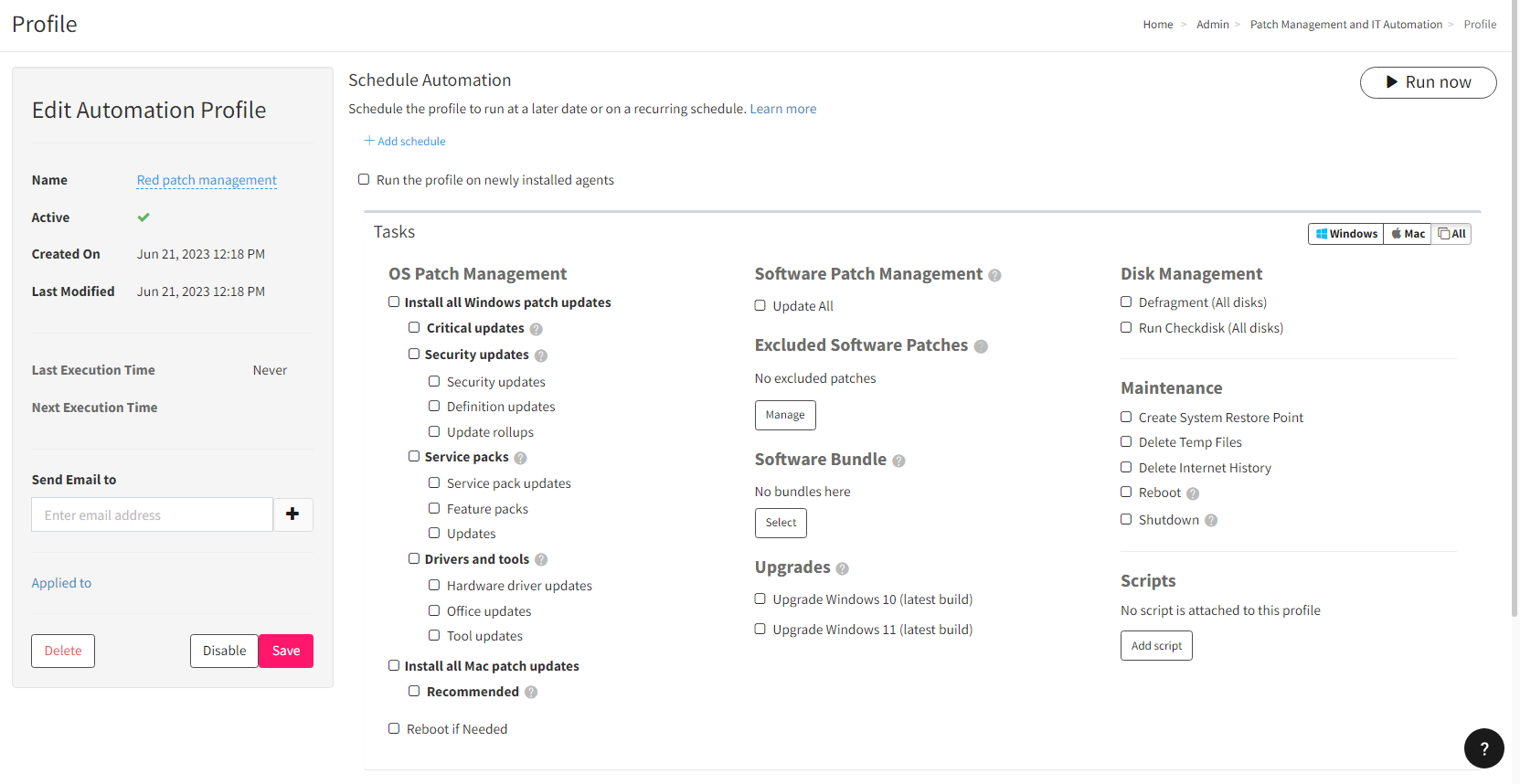The height and width of the screenshot is (784, 1520).
Task: Open the Applied to link
Action: pos(61,583)
